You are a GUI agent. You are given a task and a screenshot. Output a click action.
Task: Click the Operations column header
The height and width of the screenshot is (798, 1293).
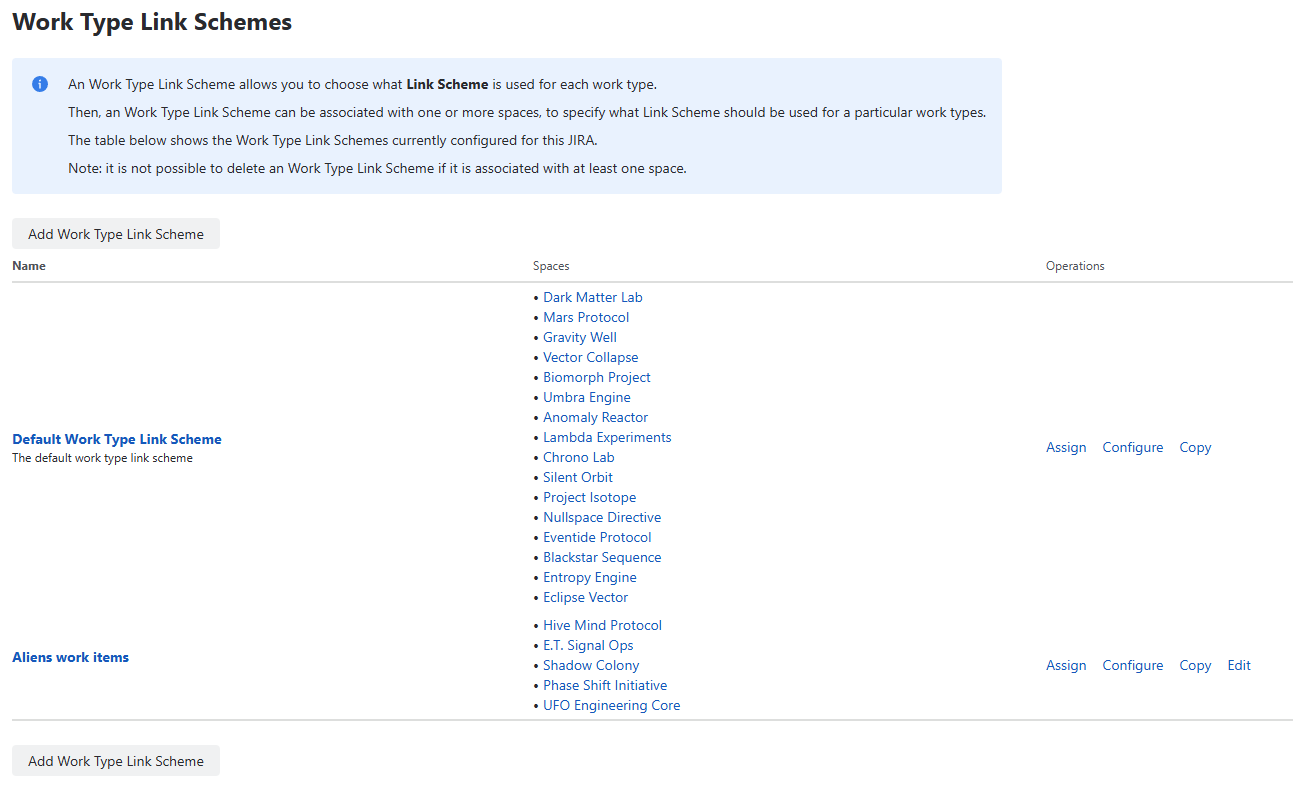click(1075, 266)
